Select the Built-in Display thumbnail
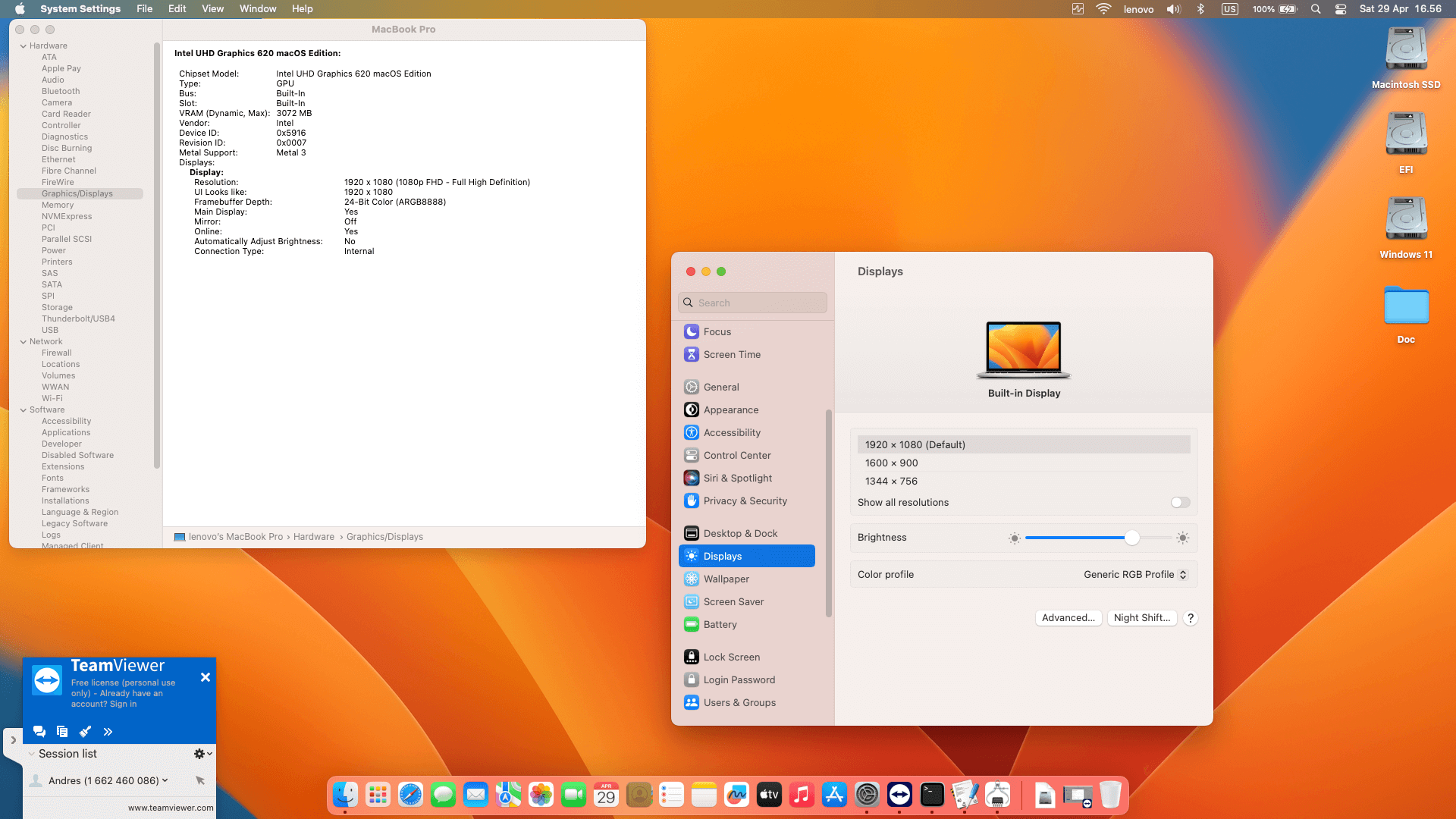This screenshot has height=819, width=1456. click(x=1024, y=350)
